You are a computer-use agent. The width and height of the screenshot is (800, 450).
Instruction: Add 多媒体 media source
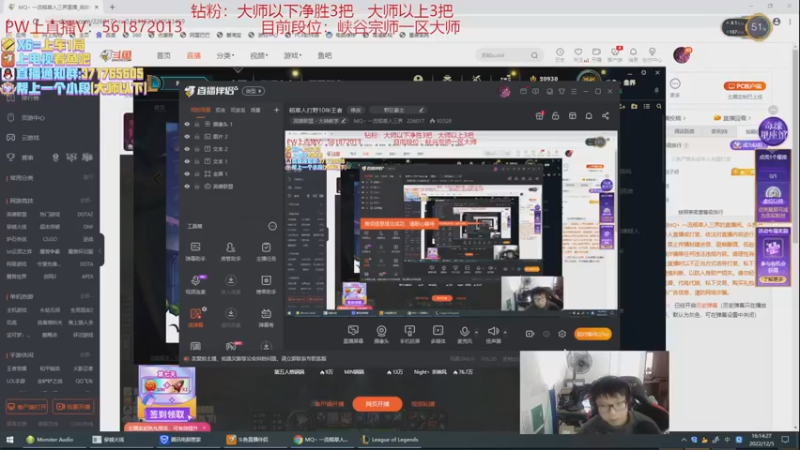(x=438, y=334)
